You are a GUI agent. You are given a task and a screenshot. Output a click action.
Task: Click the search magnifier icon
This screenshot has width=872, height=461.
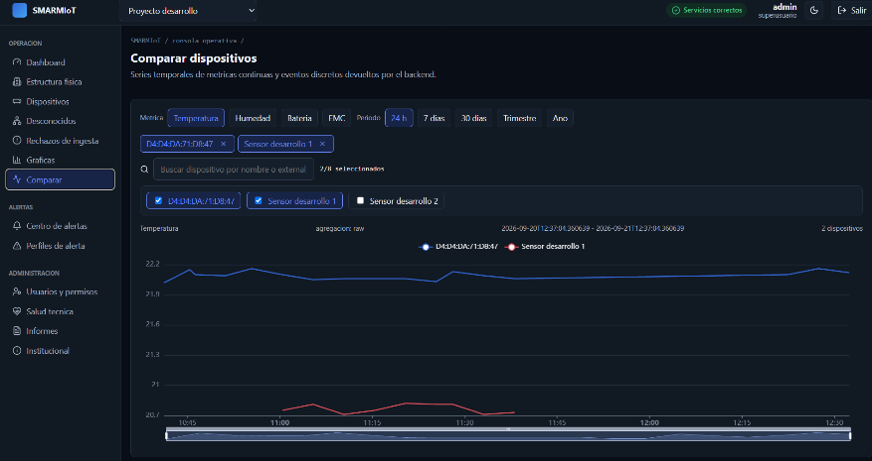144,169
